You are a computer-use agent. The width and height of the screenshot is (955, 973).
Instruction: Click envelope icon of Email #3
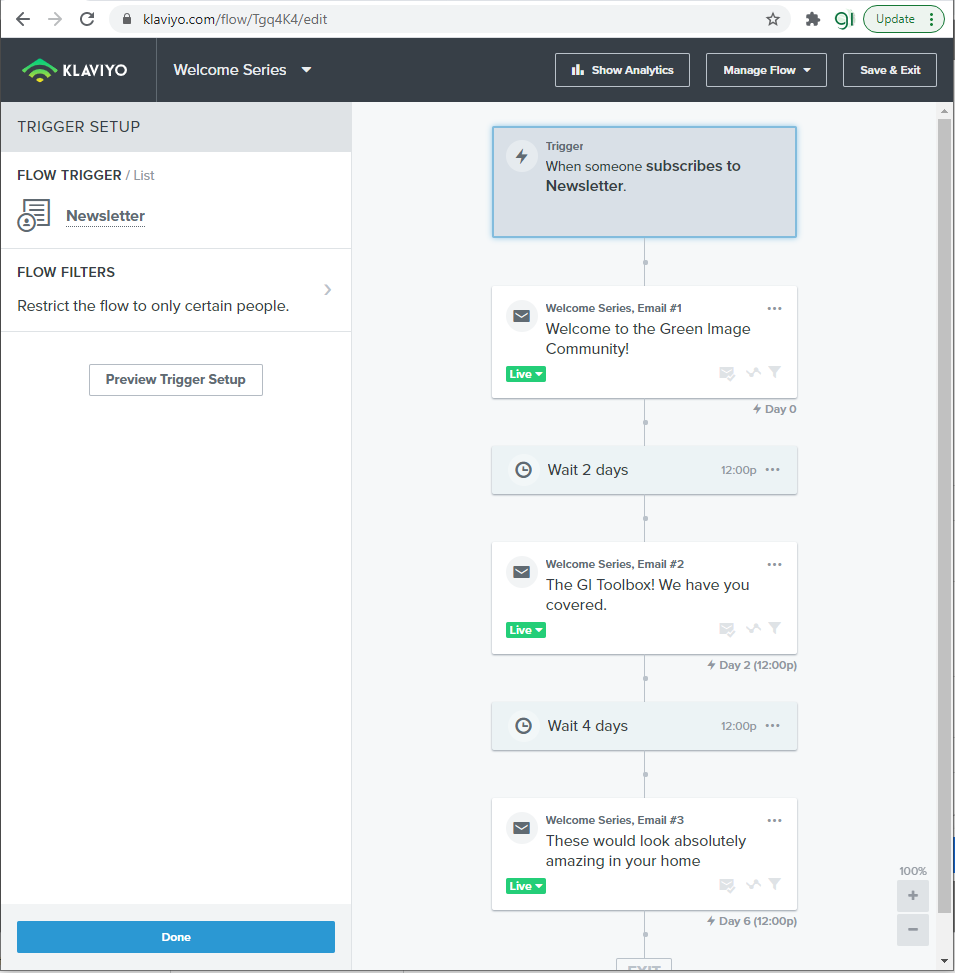[x=522, y=828]
